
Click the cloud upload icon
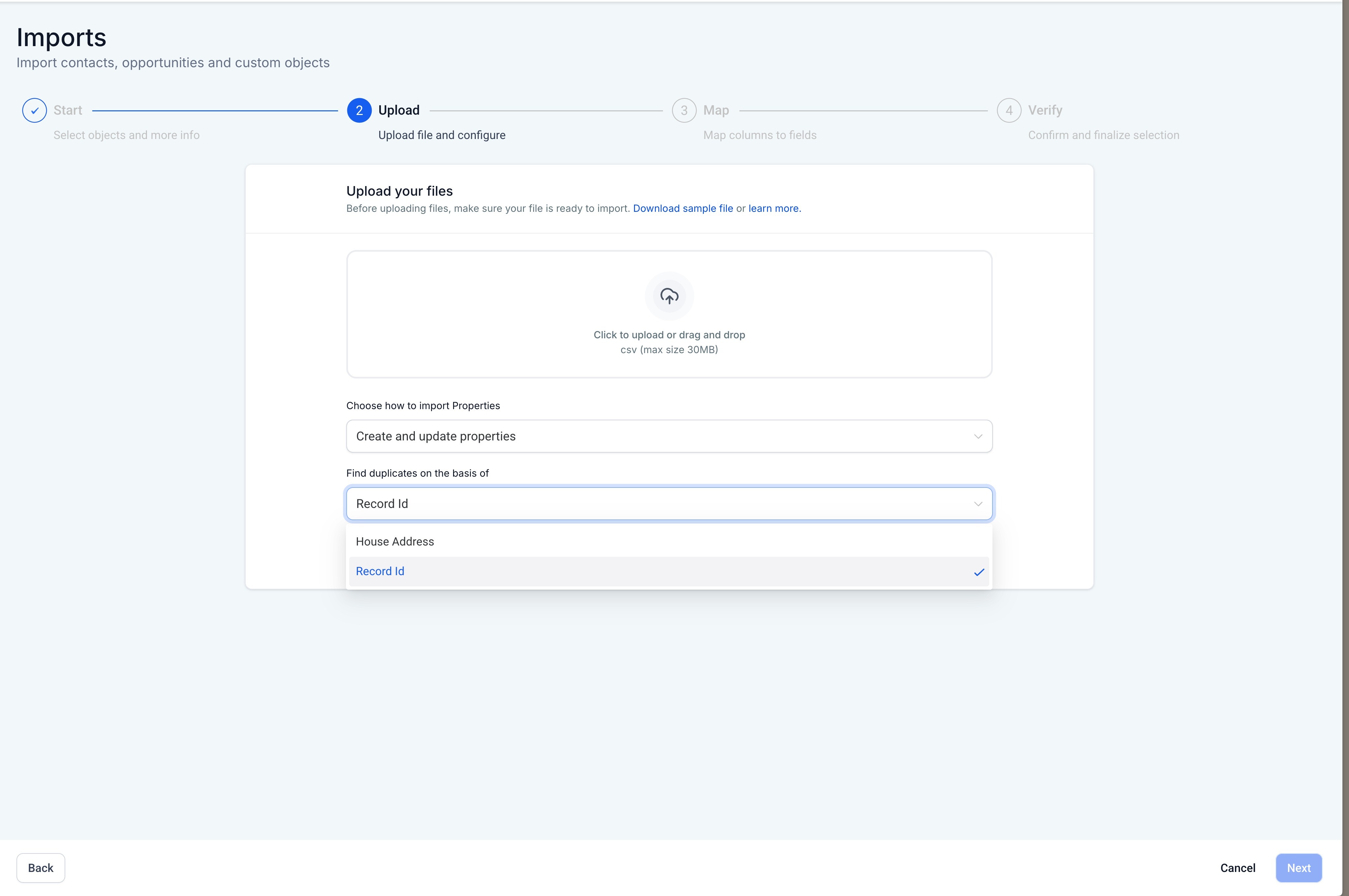tap(669, 296)
